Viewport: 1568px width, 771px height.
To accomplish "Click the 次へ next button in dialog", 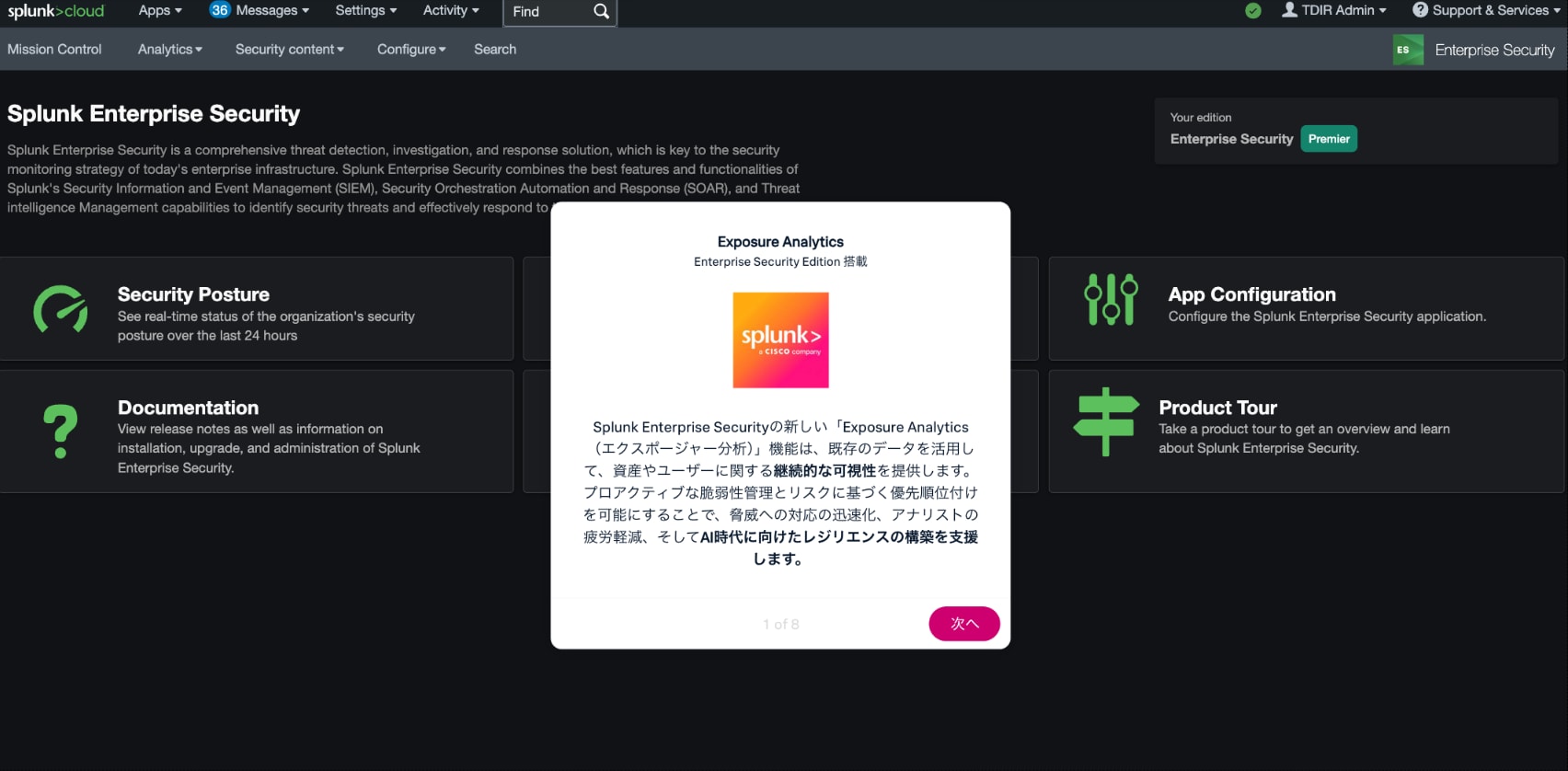I will coord(964,624).
